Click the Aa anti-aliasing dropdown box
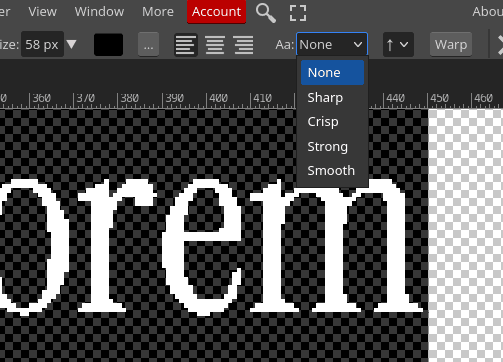Viewport: 503px width, 362px height. click(332, 44)
